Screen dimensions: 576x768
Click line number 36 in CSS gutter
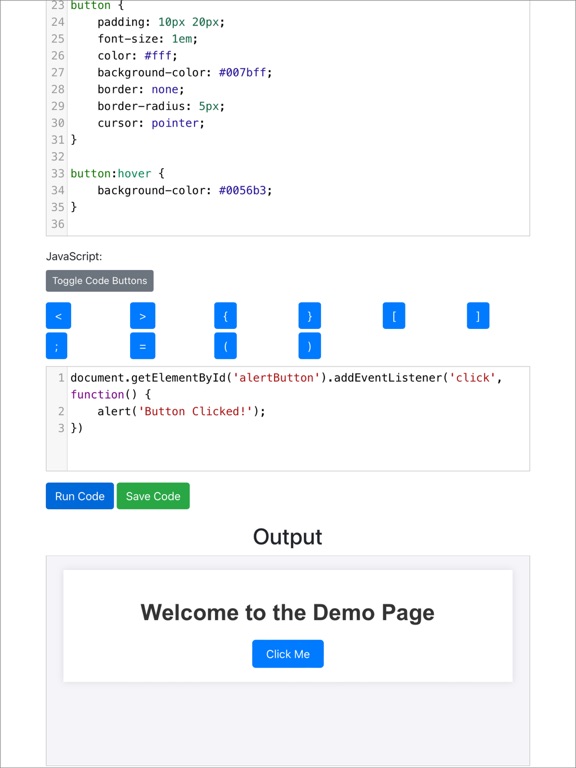click(58, 224)
